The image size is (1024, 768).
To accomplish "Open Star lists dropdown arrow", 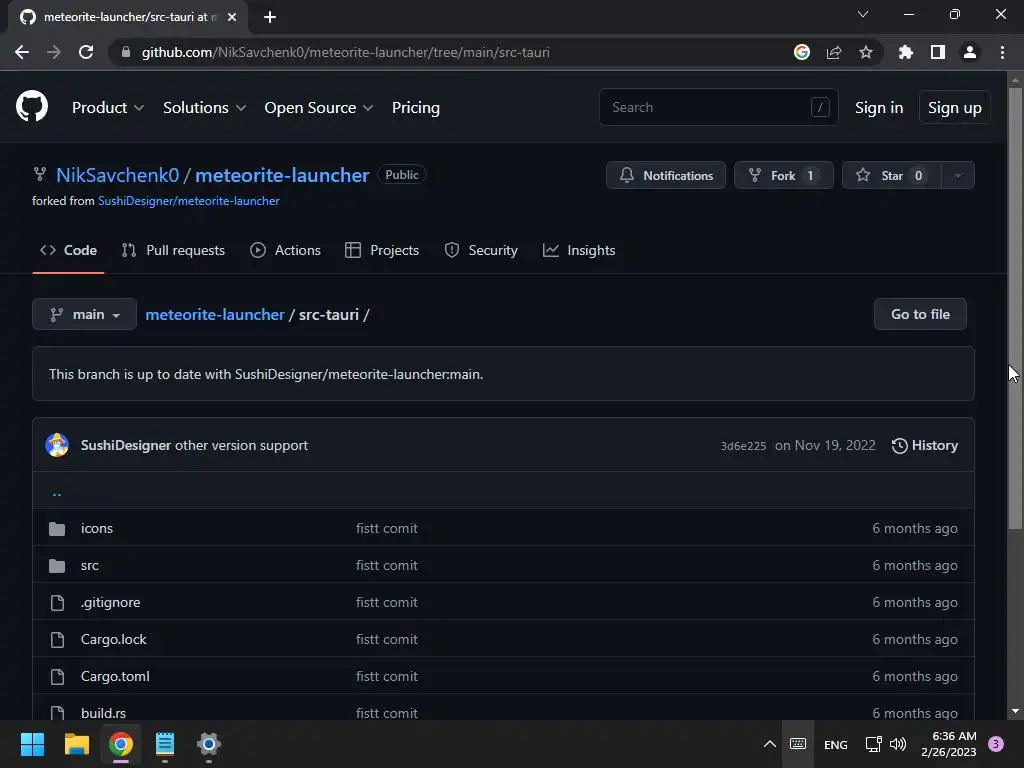I will point(958,175).
